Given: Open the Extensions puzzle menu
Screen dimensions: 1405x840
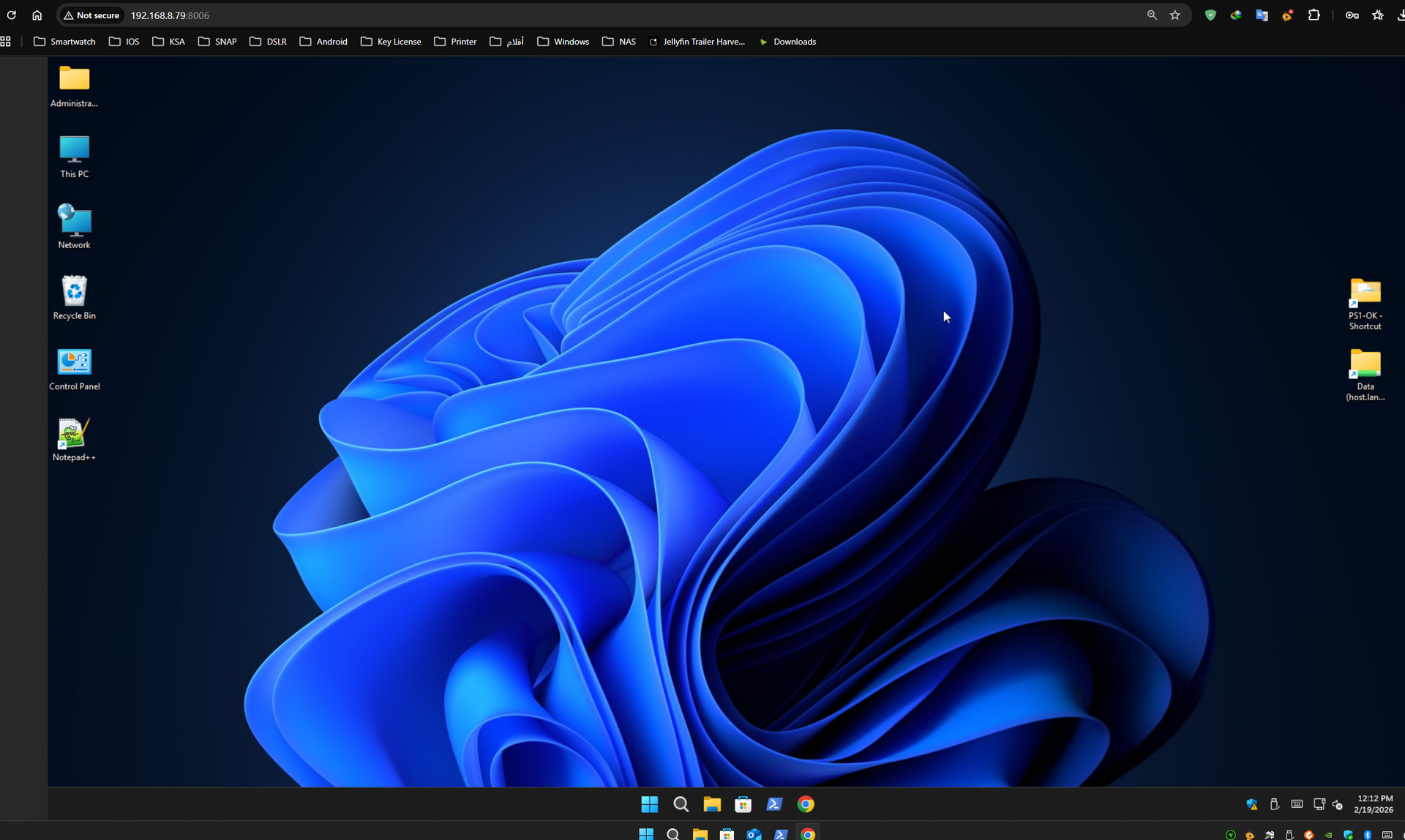Looking at the screenshot, I should pyautogui.click(x=1314, y=15).
